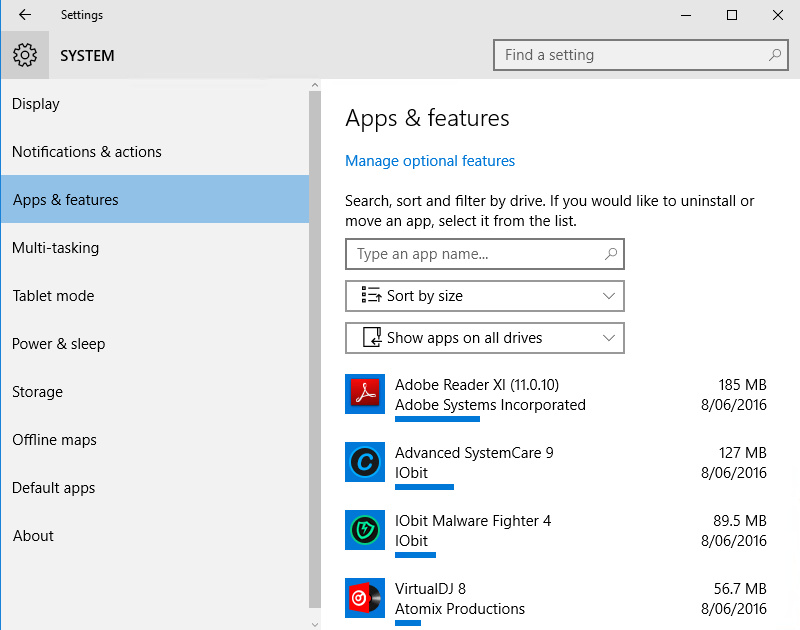Viewport: 800px width, 630px height.
Task: Click the sidebar vertical scrollbar thumb
Action: click(315, 349)
